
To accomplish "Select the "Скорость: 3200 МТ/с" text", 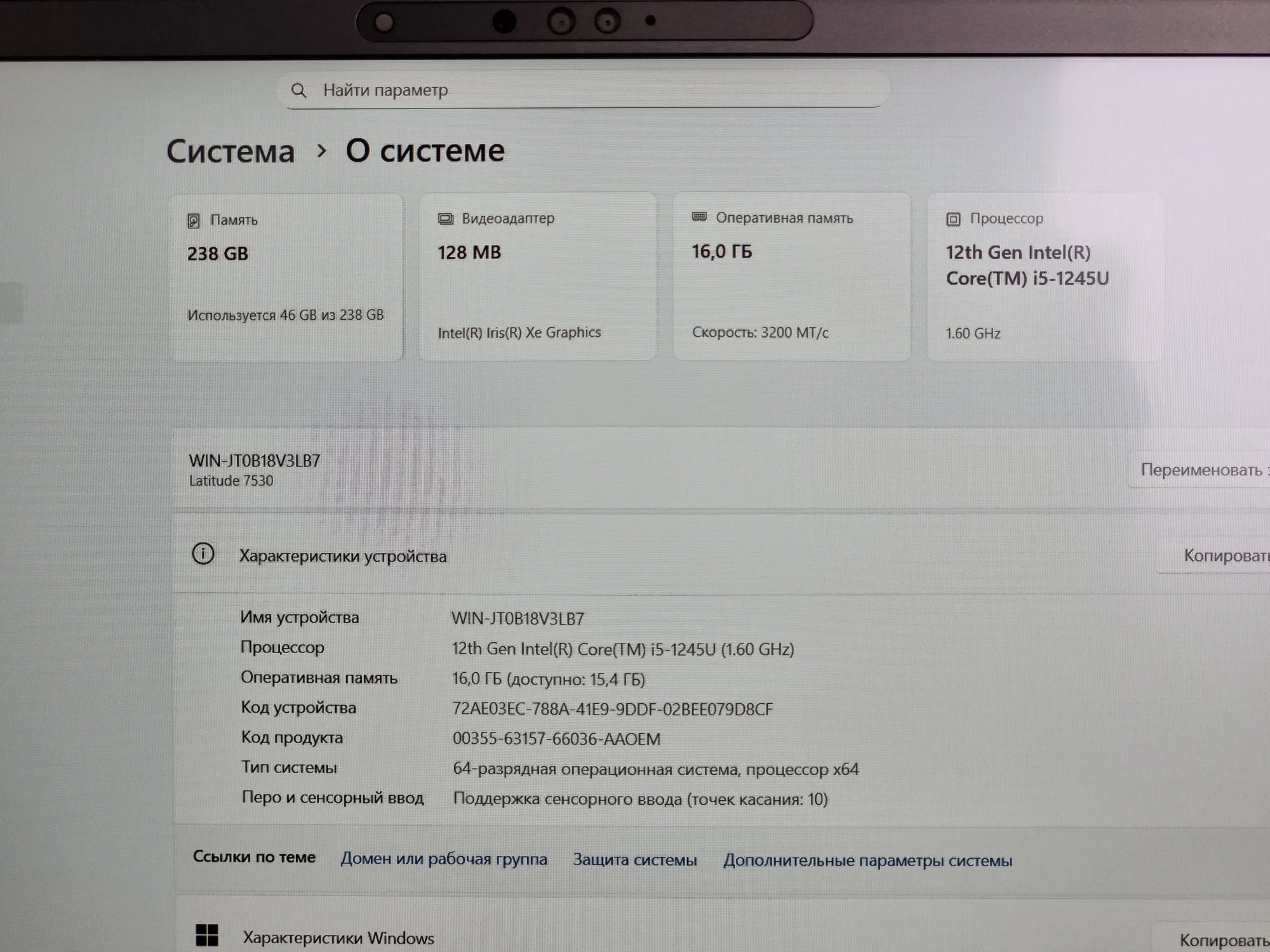I will pos(760,333).
